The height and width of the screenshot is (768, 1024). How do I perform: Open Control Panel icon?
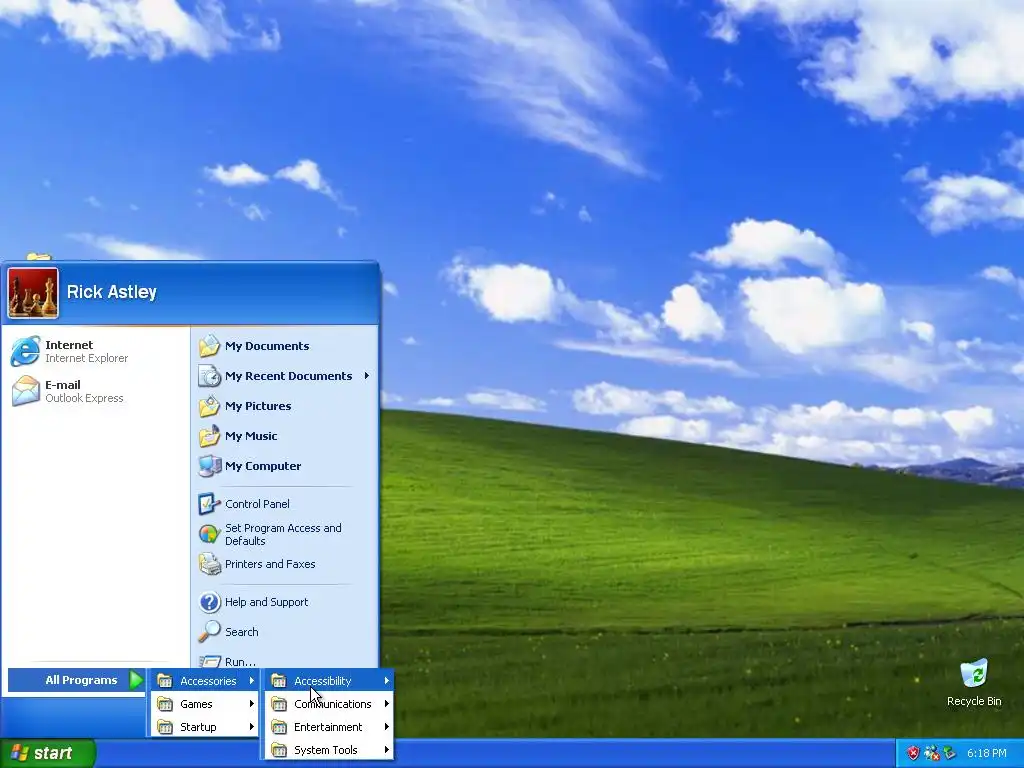210,504
